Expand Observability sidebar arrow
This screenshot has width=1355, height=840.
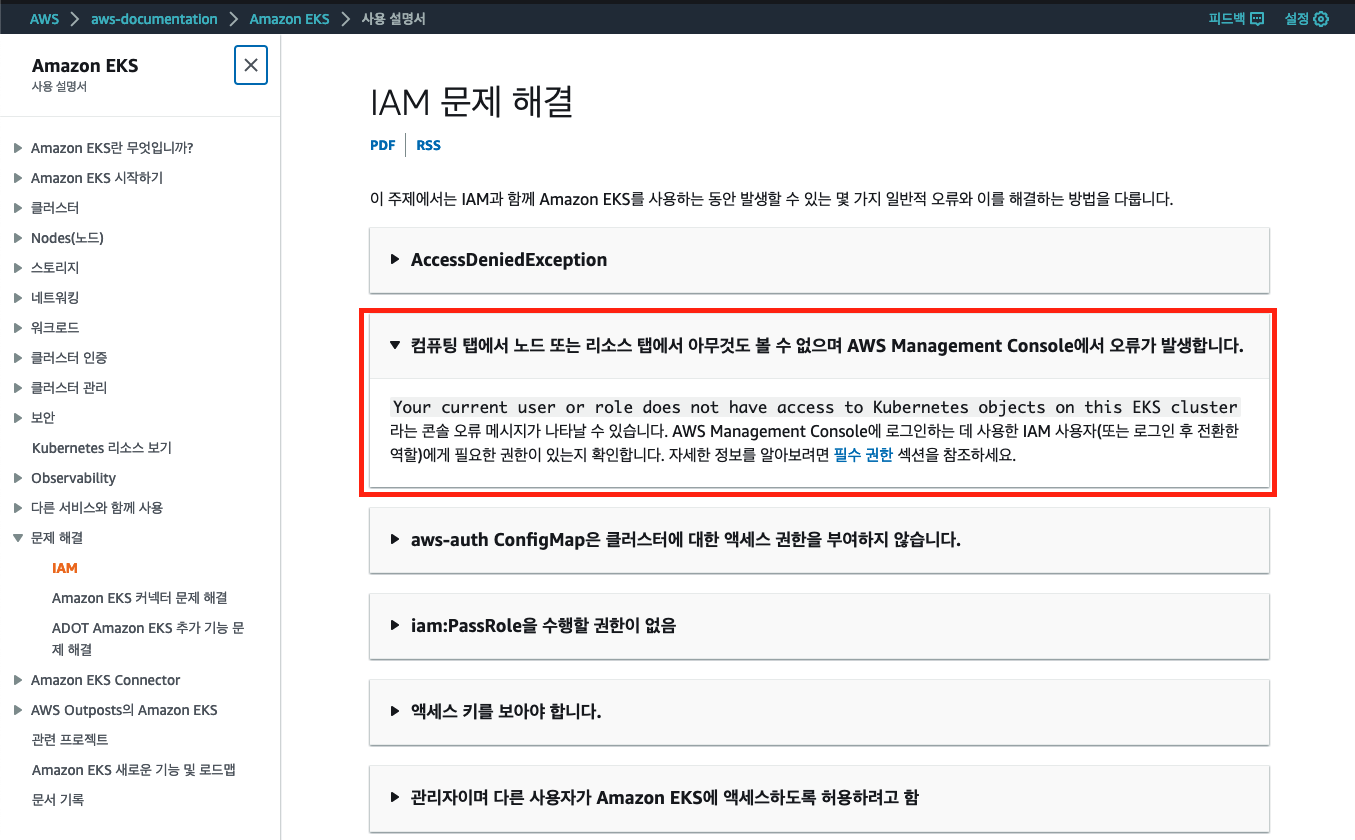[18, 478]
